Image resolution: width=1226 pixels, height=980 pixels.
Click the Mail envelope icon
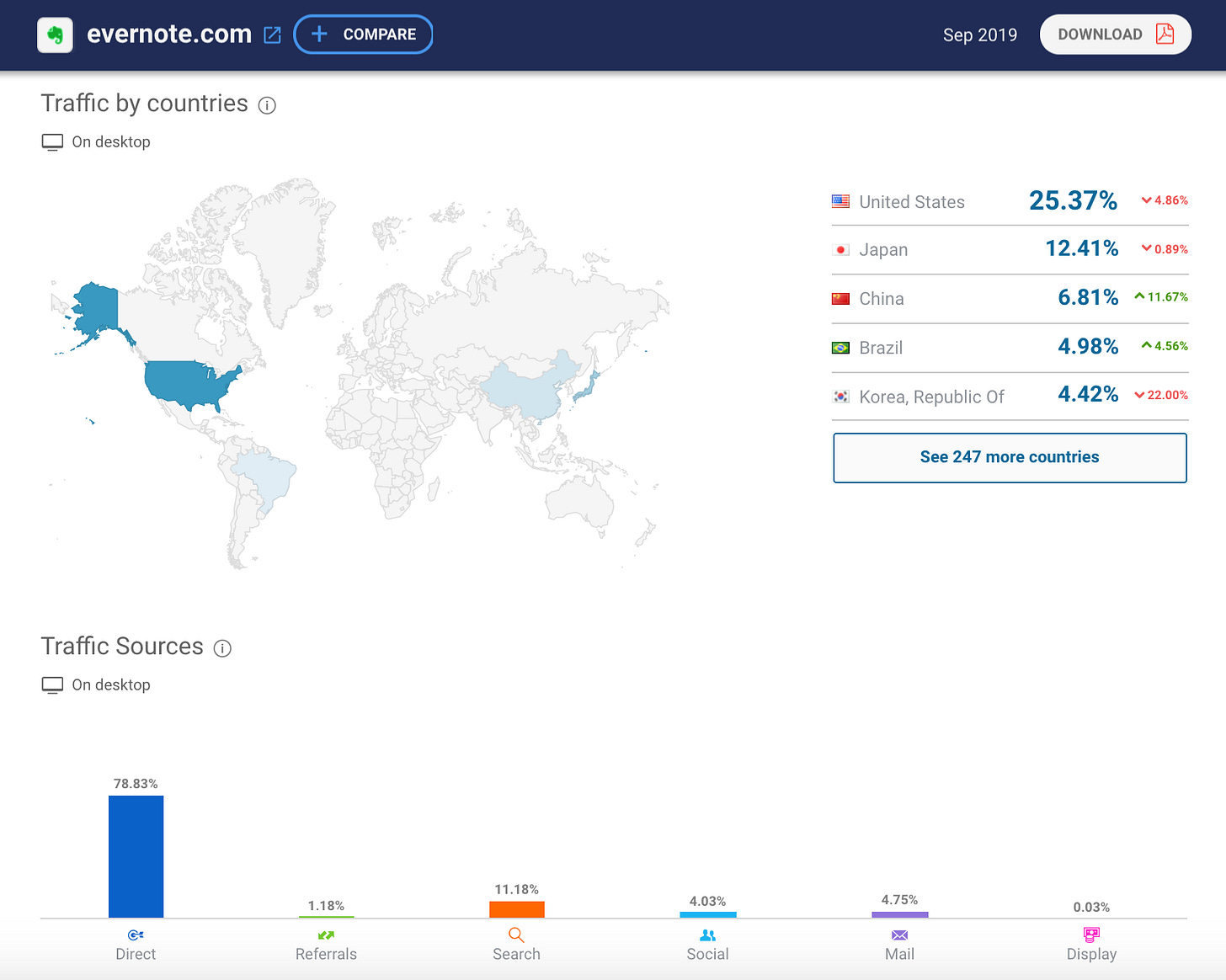click(899, 935)
